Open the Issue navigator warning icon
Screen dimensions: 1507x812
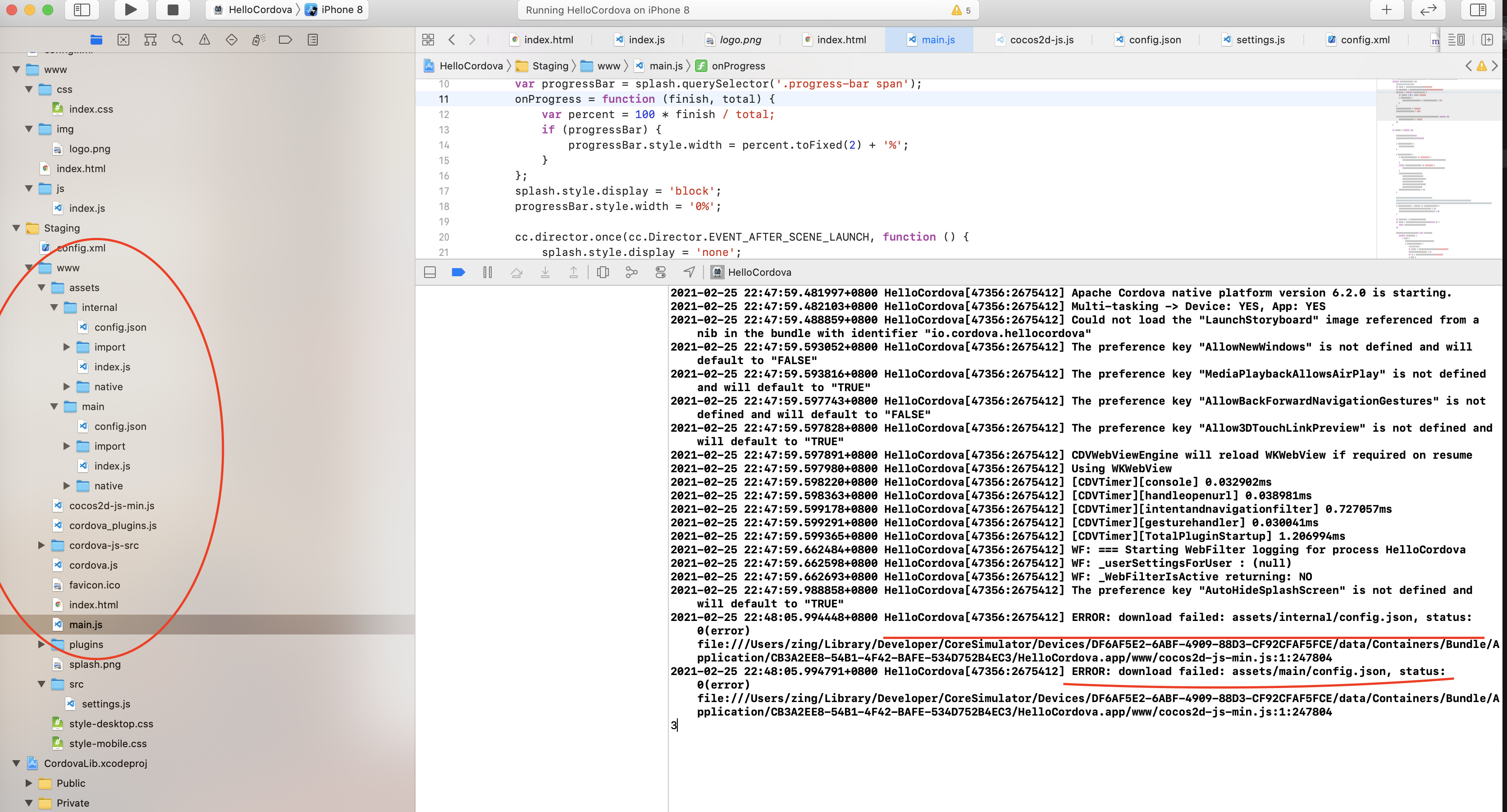(204, 40)
